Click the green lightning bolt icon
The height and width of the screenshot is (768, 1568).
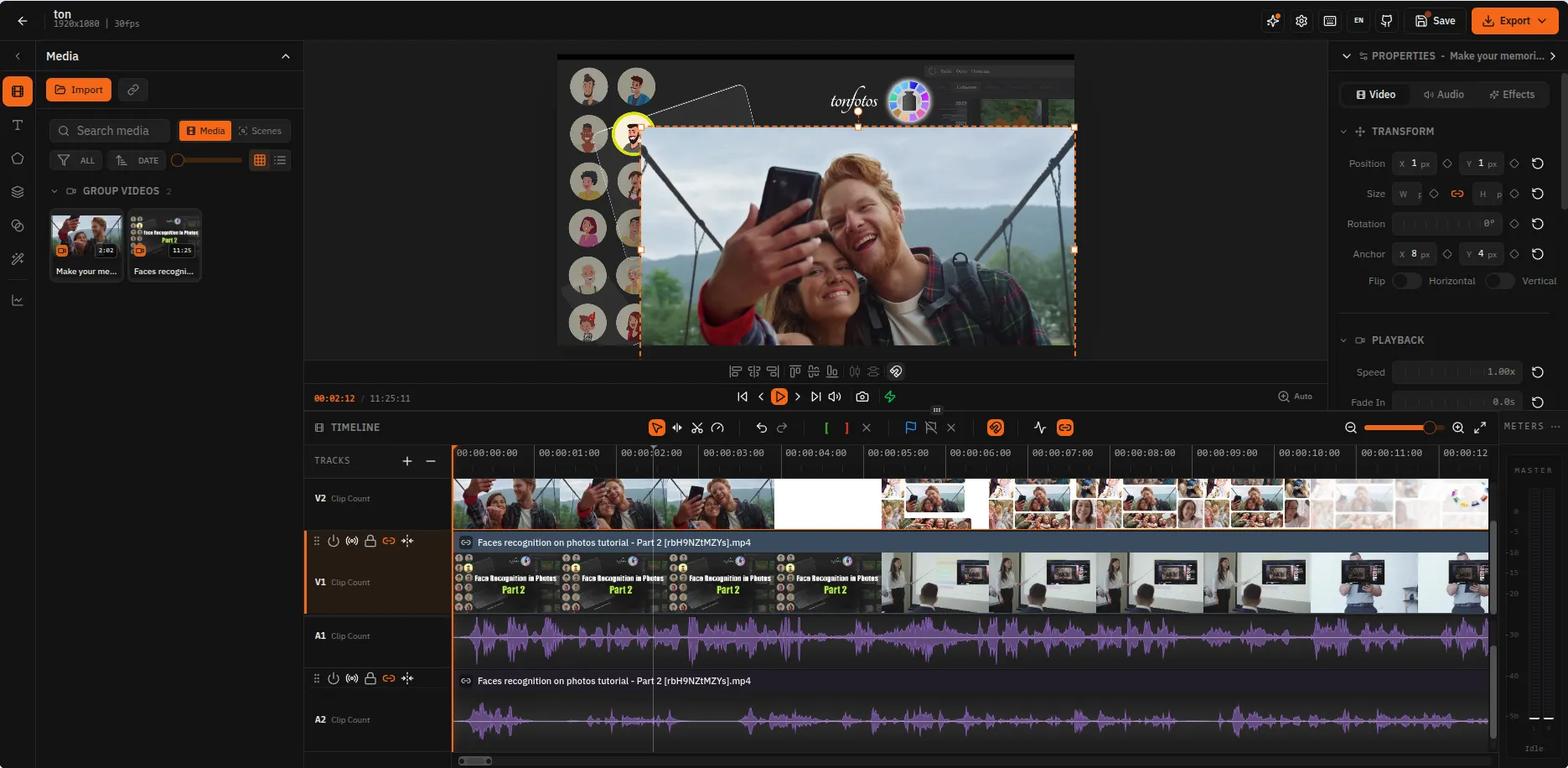890,397
